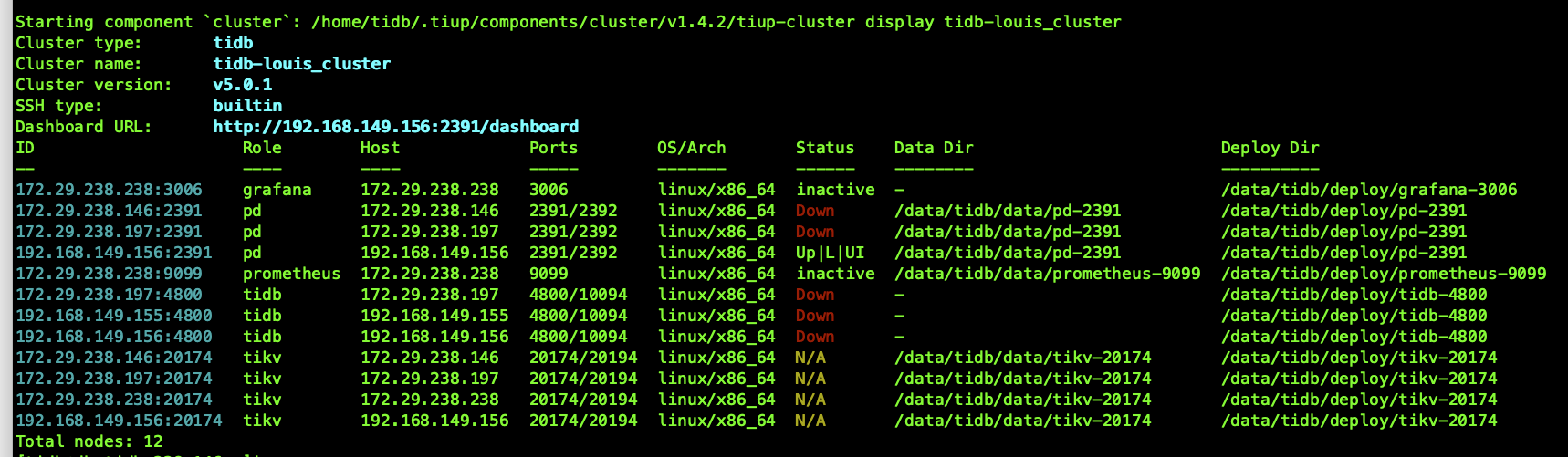Select node ID 172.29.238.238:9099
The height and width of the screenshot is (457, 1568).
click(x=109, y=274)
